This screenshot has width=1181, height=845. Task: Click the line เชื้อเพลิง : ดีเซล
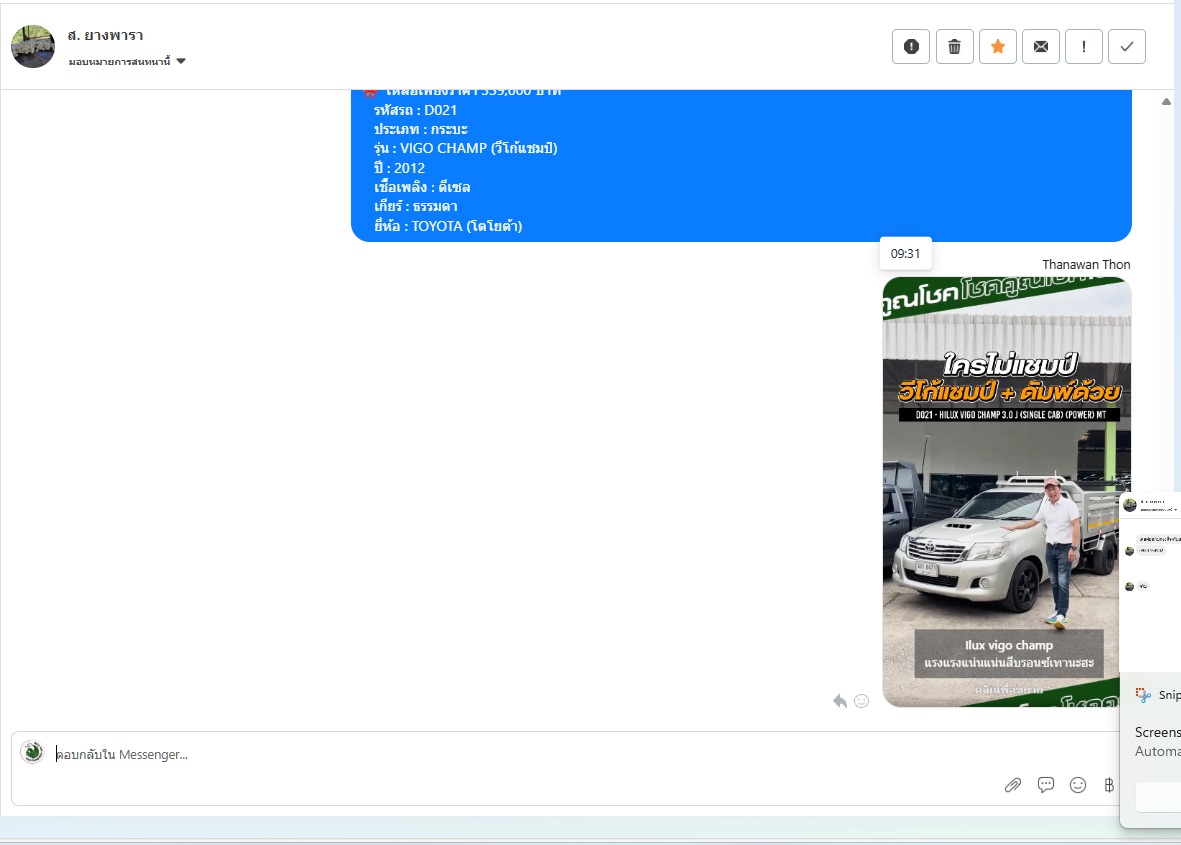tap(422, 187)
